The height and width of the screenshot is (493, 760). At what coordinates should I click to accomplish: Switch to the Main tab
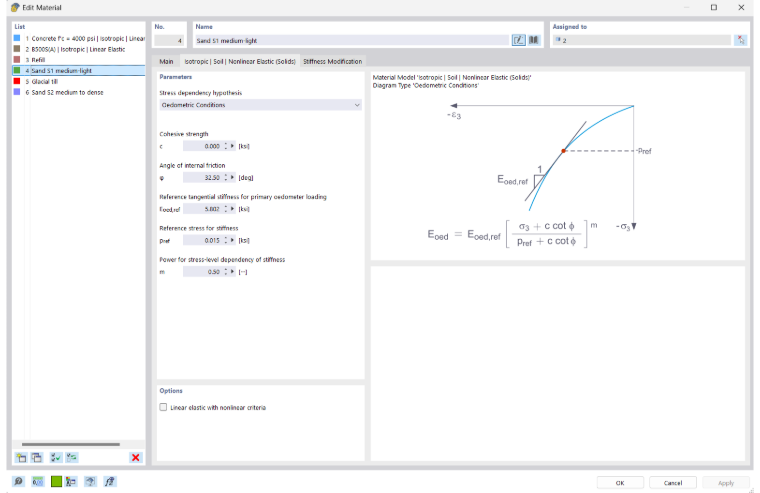click(x=166, y=61)
